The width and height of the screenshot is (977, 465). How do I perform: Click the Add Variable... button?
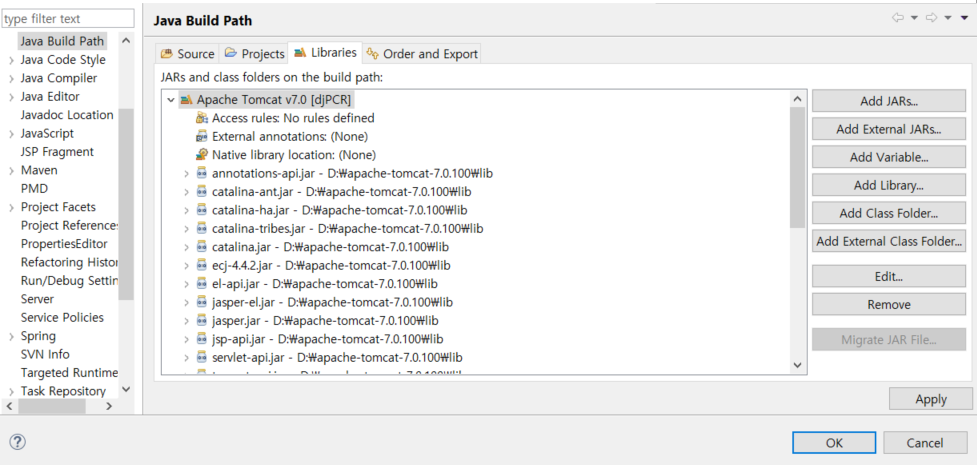[889, 157]
